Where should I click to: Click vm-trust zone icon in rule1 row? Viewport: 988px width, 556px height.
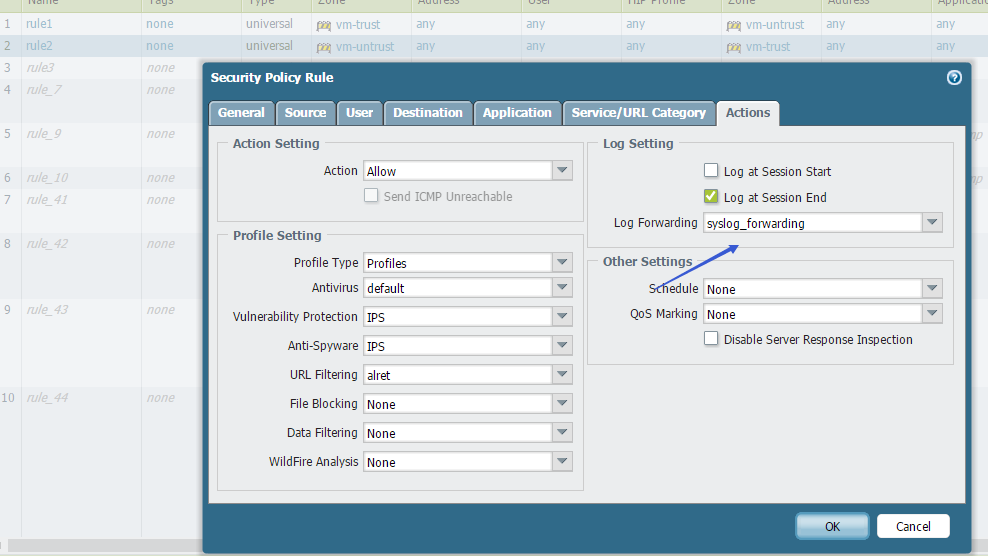click(x=324, y=25)
